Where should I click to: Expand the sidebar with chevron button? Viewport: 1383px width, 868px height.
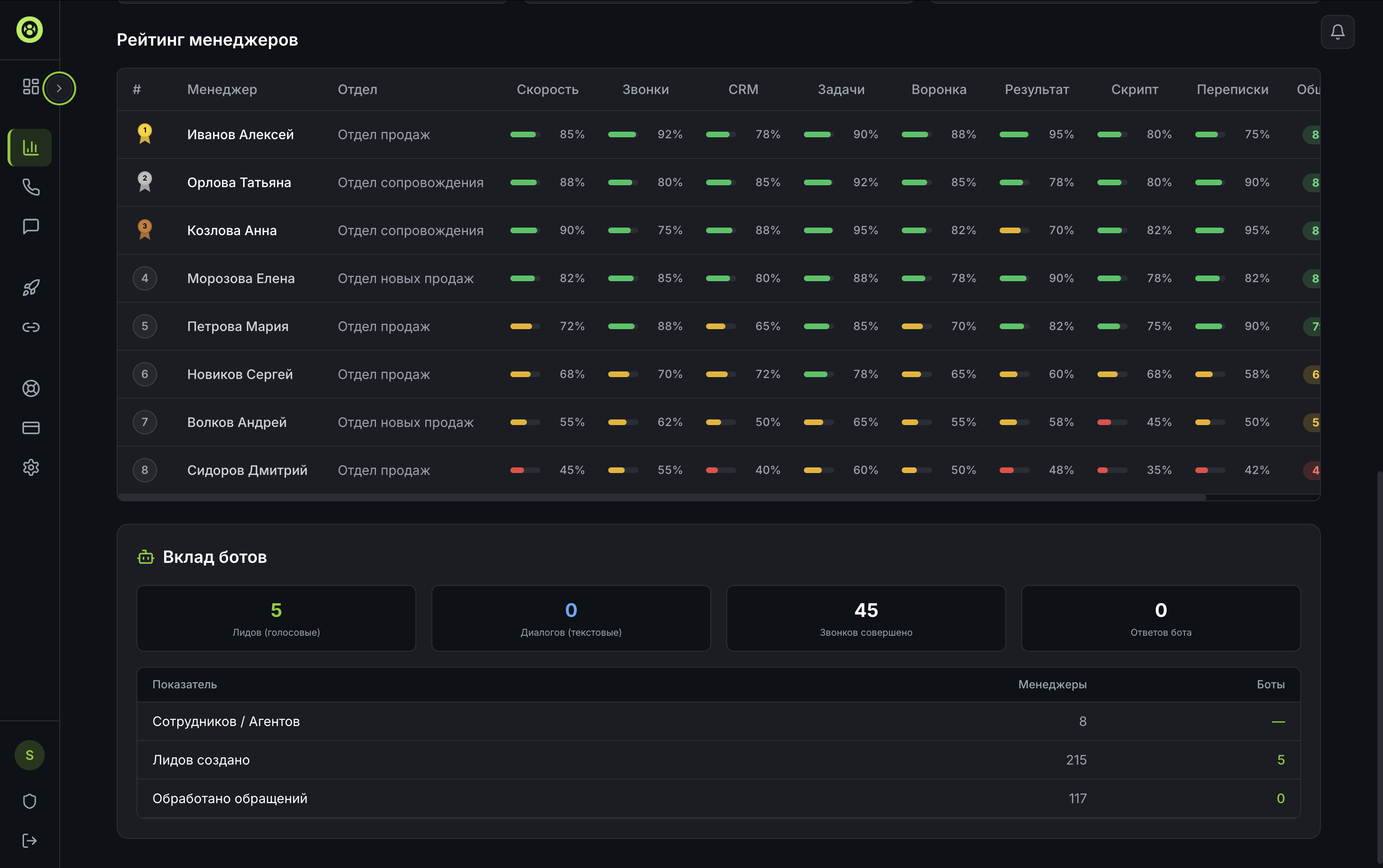click(59, 88)
